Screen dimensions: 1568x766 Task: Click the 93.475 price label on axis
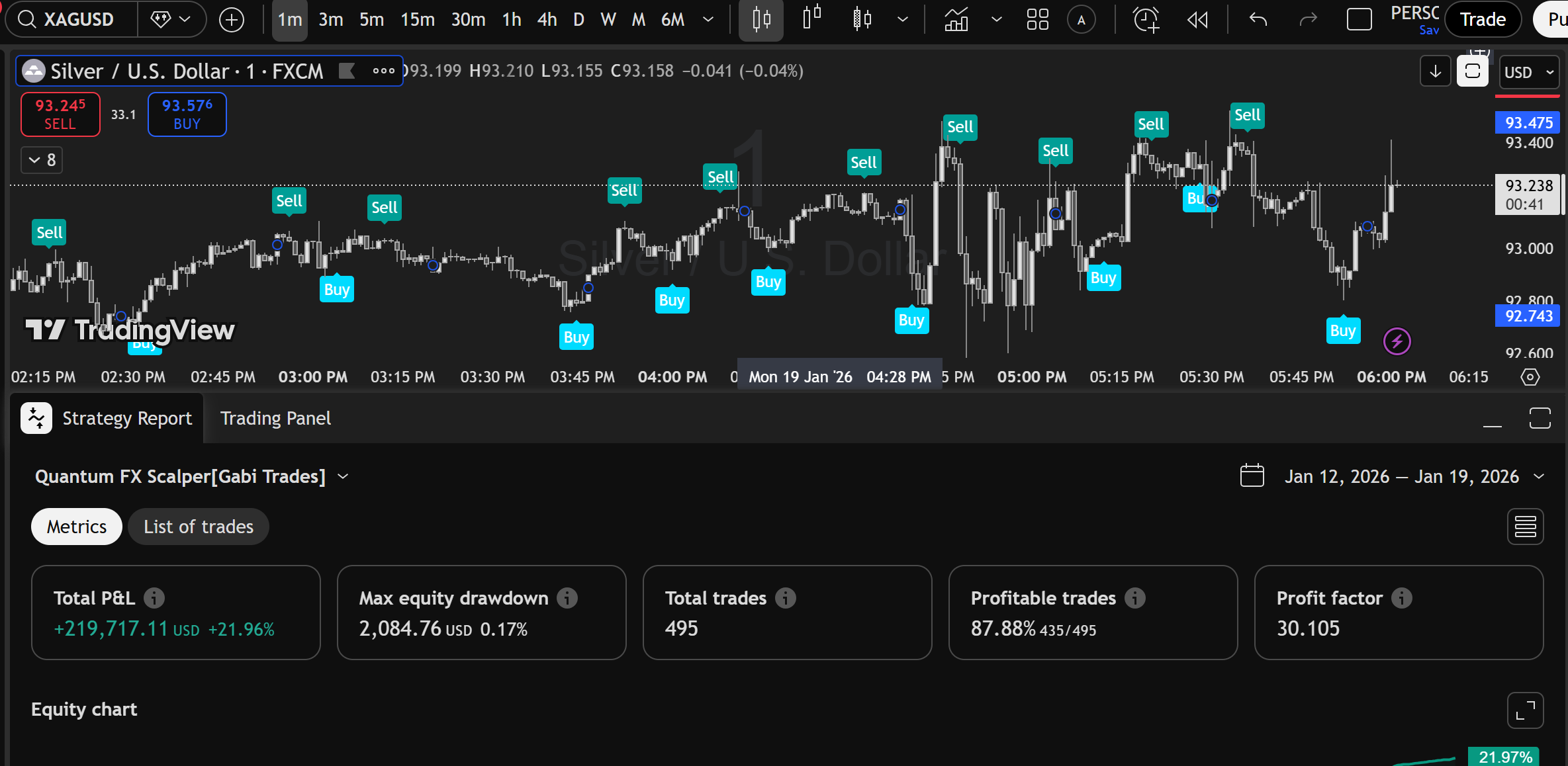[x=1528, y=122]
